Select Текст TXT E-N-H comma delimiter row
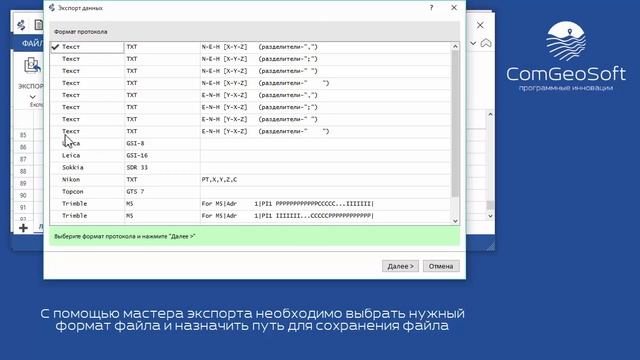 tap(250, 95)
